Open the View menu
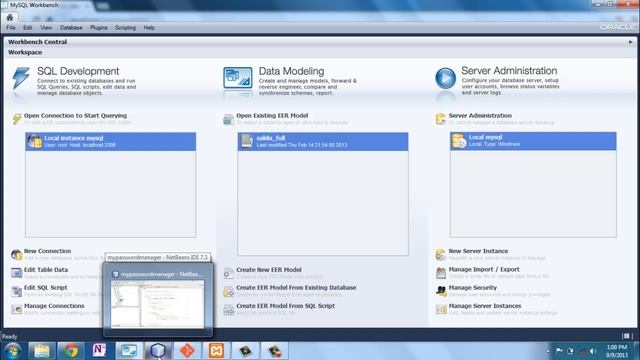The height and width of the screenshot is (360, 640). coord(46,28)
